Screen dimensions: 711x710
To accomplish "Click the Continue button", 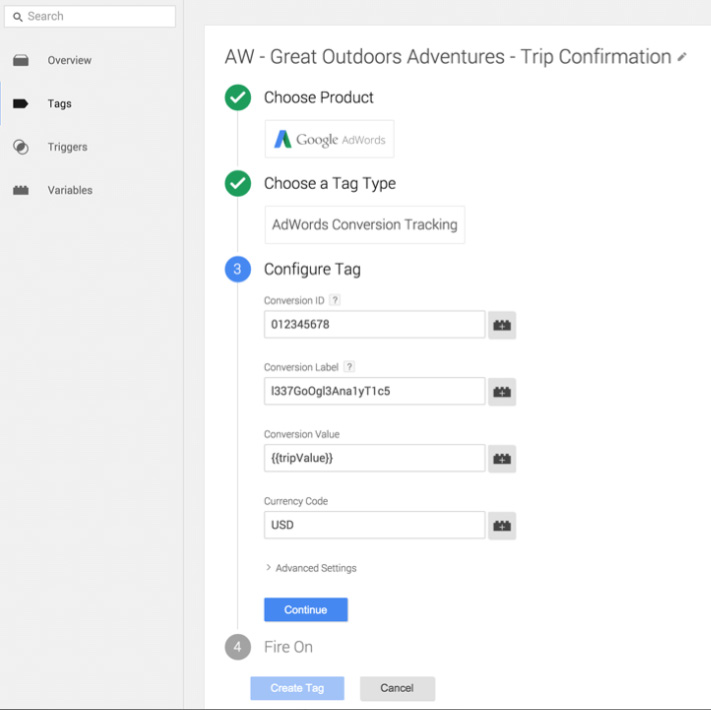I will point(306,610).
